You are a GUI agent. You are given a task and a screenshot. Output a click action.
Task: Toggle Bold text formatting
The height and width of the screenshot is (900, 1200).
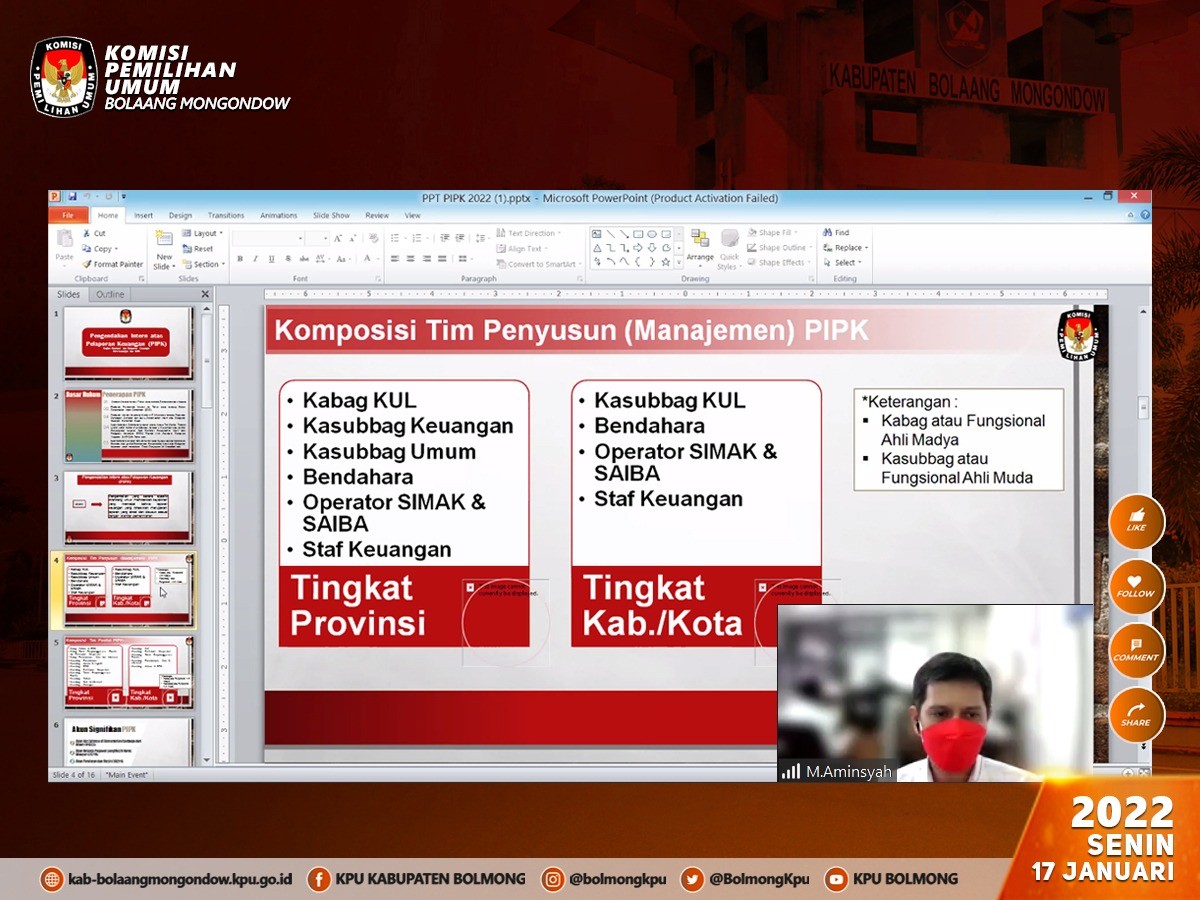coord(240,259)
